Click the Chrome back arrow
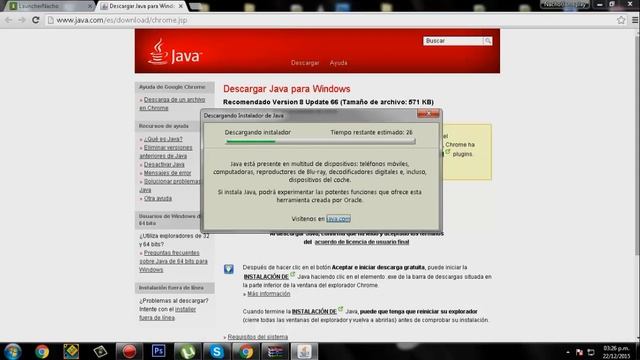This screenshot has width=640, height=360. [x=8, y=20]
